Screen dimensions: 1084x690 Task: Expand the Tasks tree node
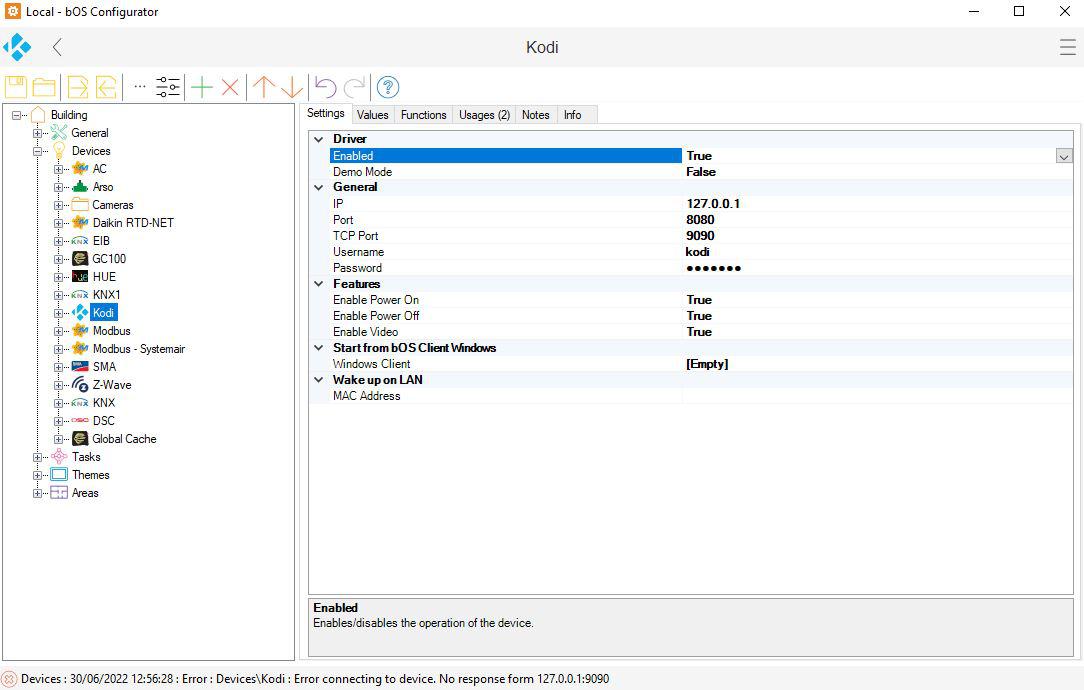coord(37,457)
